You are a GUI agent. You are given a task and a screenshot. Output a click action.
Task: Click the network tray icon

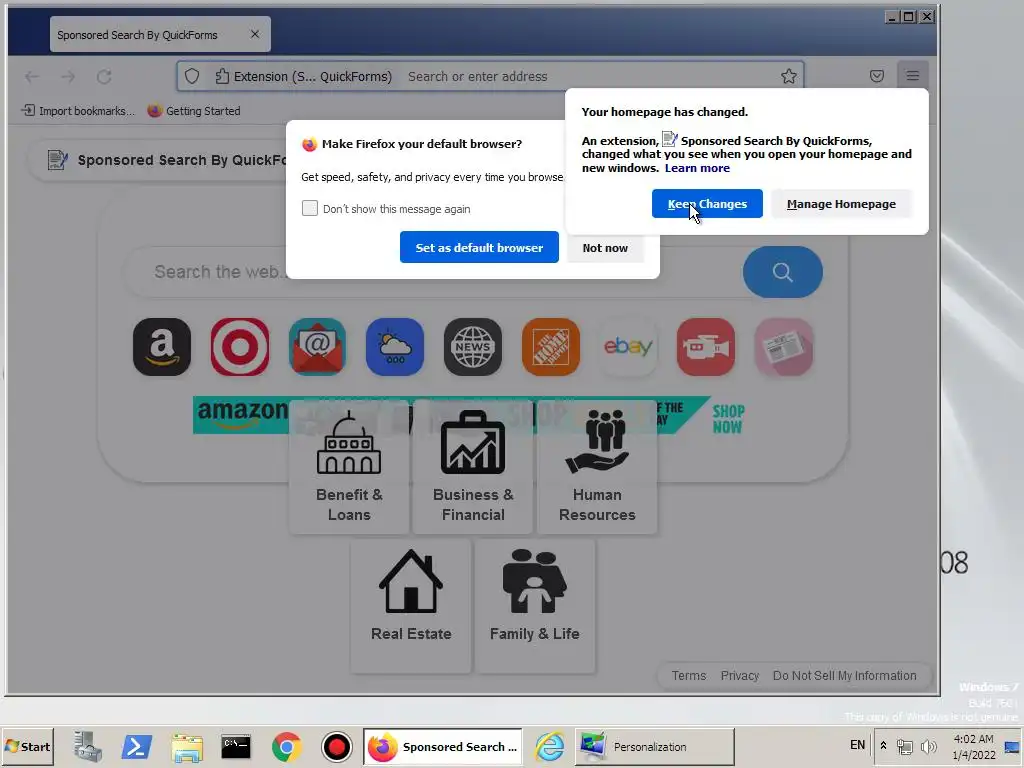coord(904,746)
